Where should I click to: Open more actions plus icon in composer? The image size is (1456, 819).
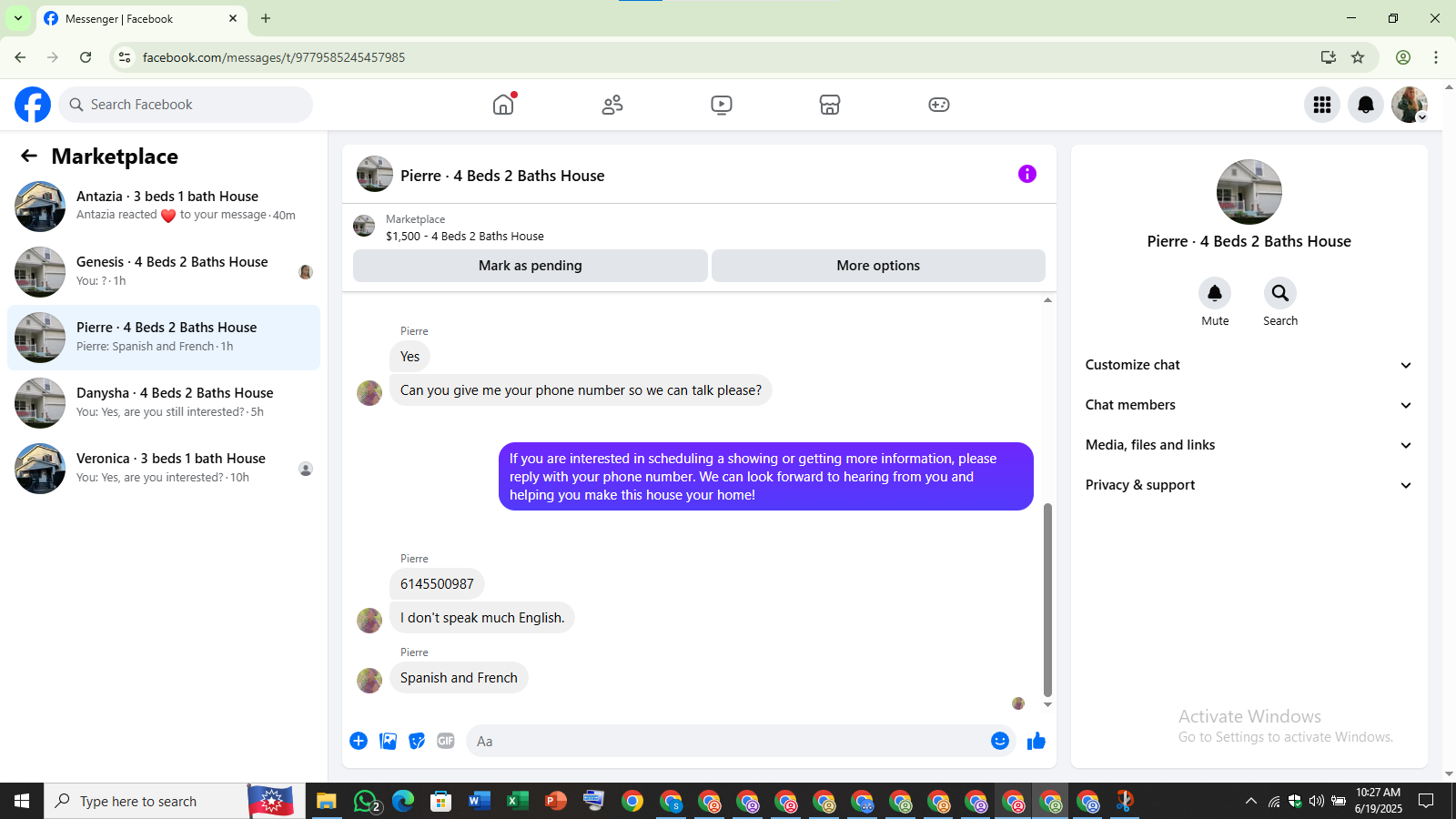coord(359,741)
